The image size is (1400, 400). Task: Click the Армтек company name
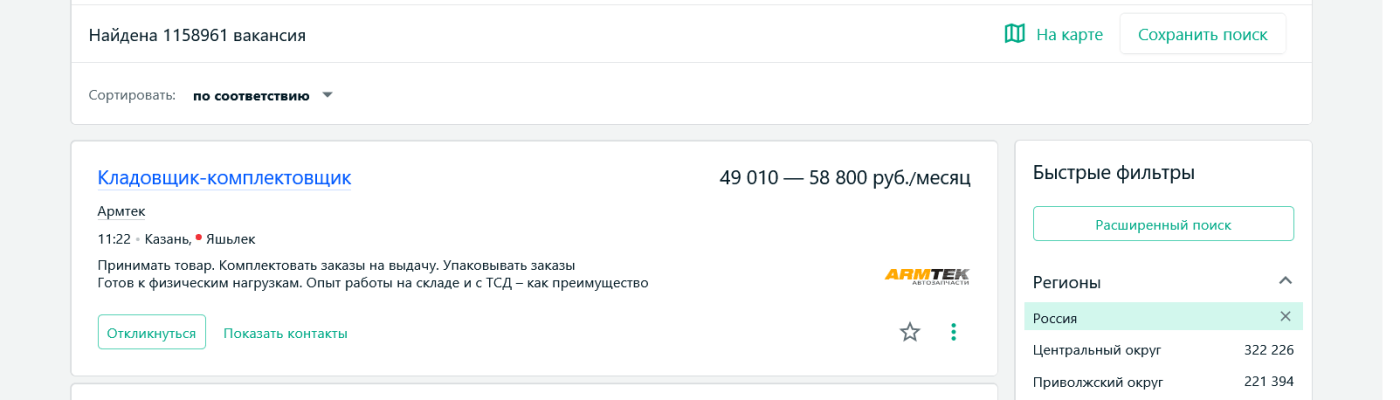[x=121, y=211]
